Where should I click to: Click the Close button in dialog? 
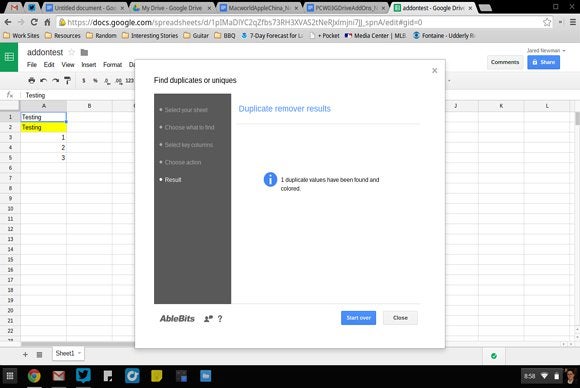point(400,318)
